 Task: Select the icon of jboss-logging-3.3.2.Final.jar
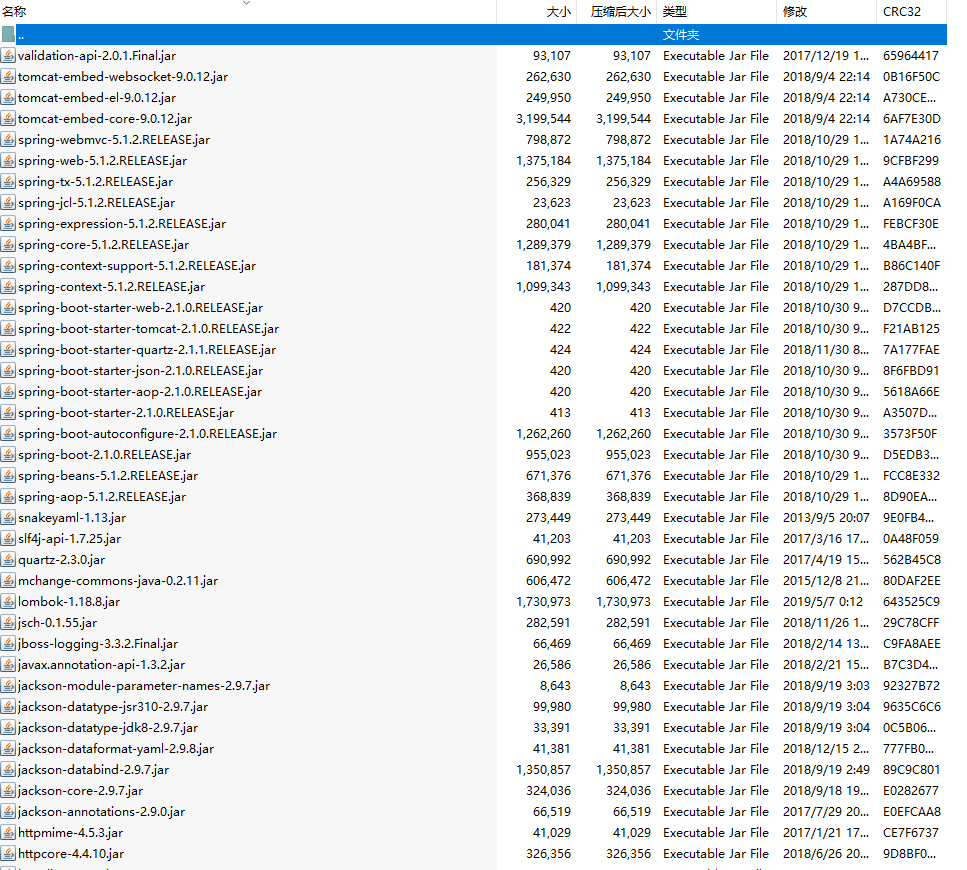pos(8,643)
